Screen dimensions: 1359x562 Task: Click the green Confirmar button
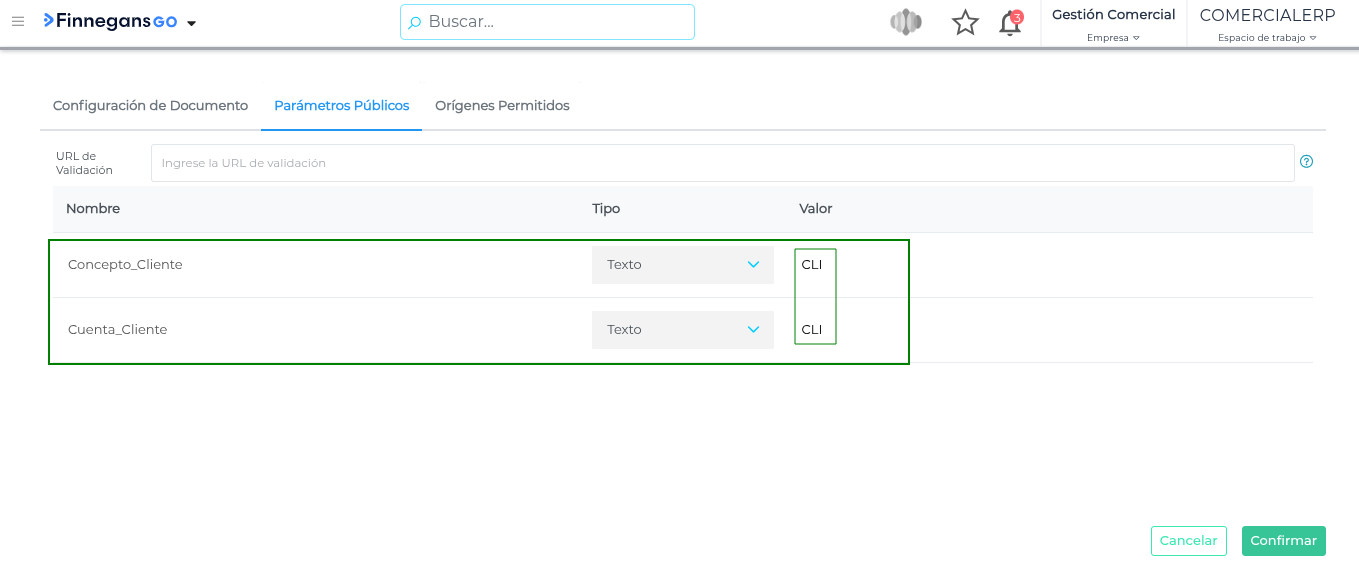1283,541
